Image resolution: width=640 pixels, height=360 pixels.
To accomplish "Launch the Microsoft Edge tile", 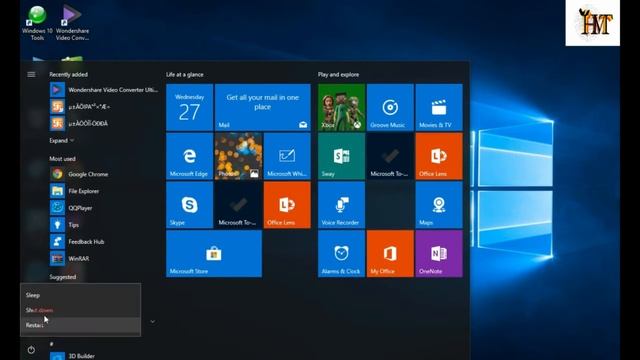I will tap(189, 156).
